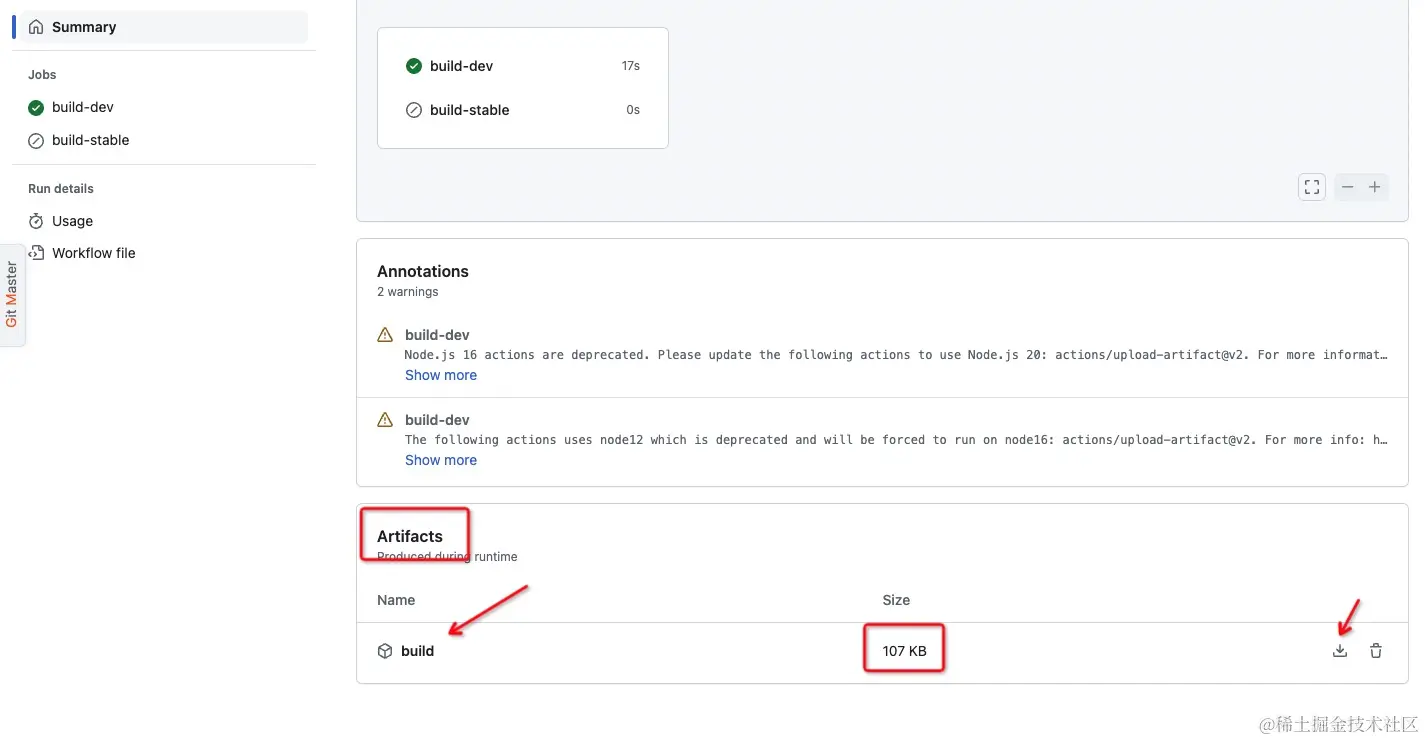Open build-stable job in workflow graph
This screenshot has height=741, width=1425.
pos(469,110)
